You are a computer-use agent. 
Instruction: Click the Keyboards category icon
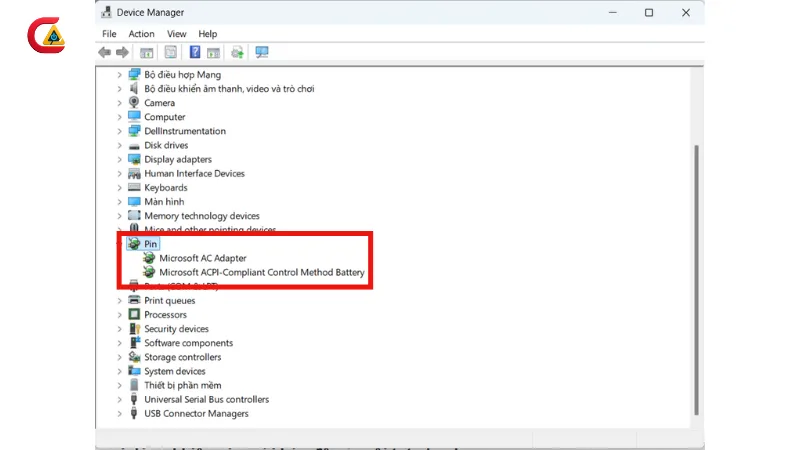134,187
